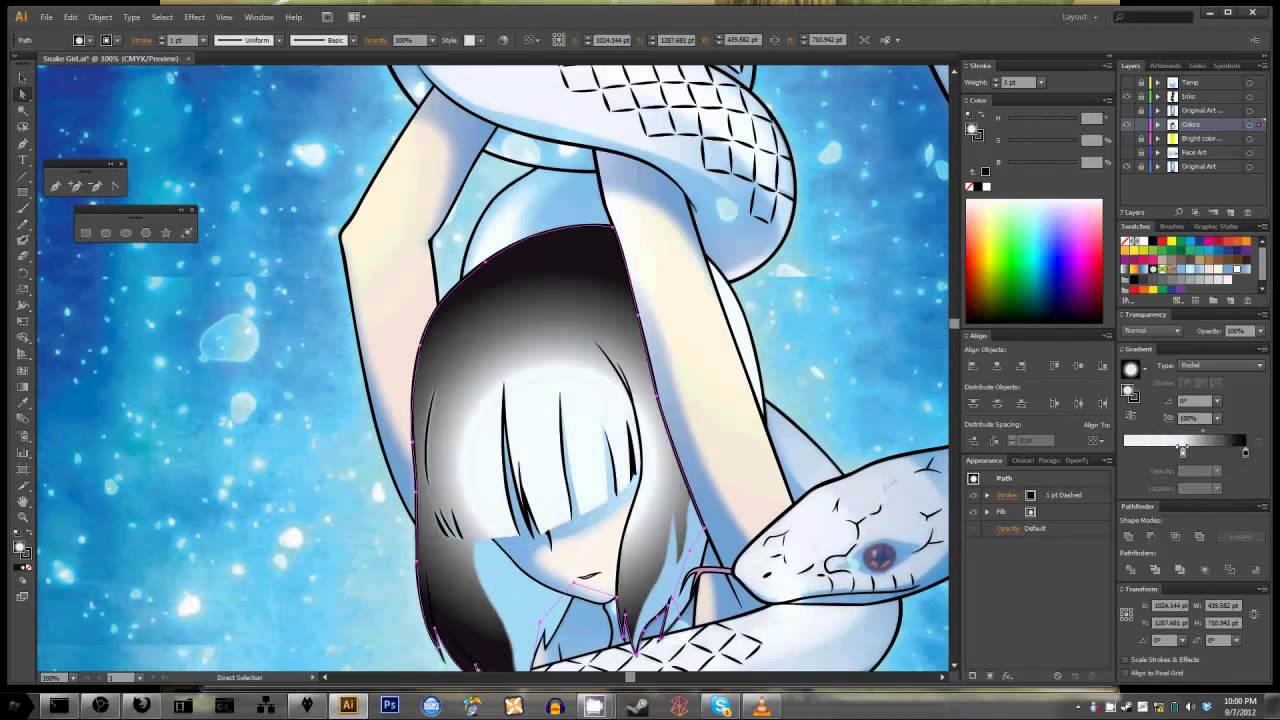
Task: Click the X position field in the Transform panel
Action: point(1171,606)
